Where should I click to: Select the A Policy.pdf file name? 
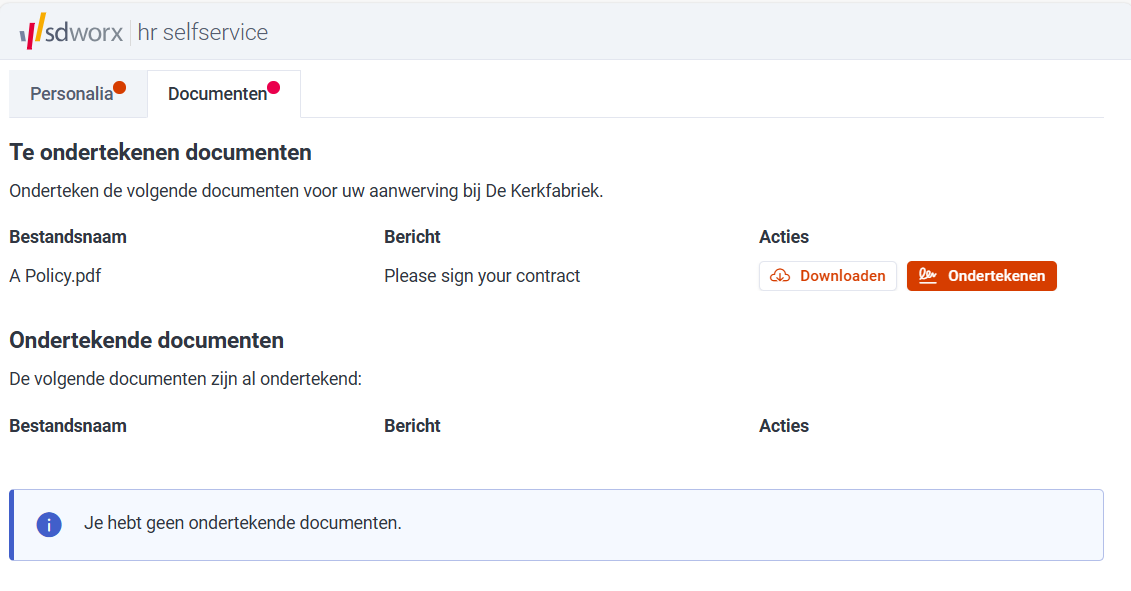tap(55, 276)
